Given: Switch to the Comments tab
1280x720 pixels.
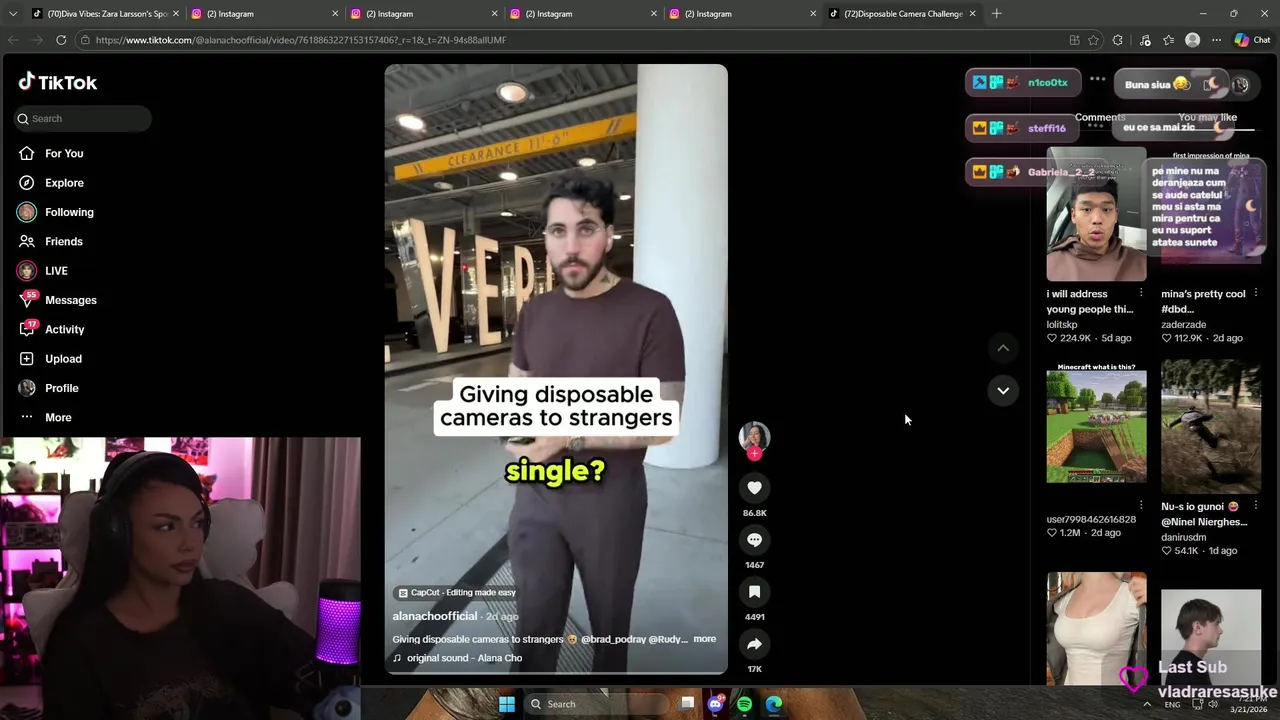Looking at the screenshot, I should coord(1100,117).
